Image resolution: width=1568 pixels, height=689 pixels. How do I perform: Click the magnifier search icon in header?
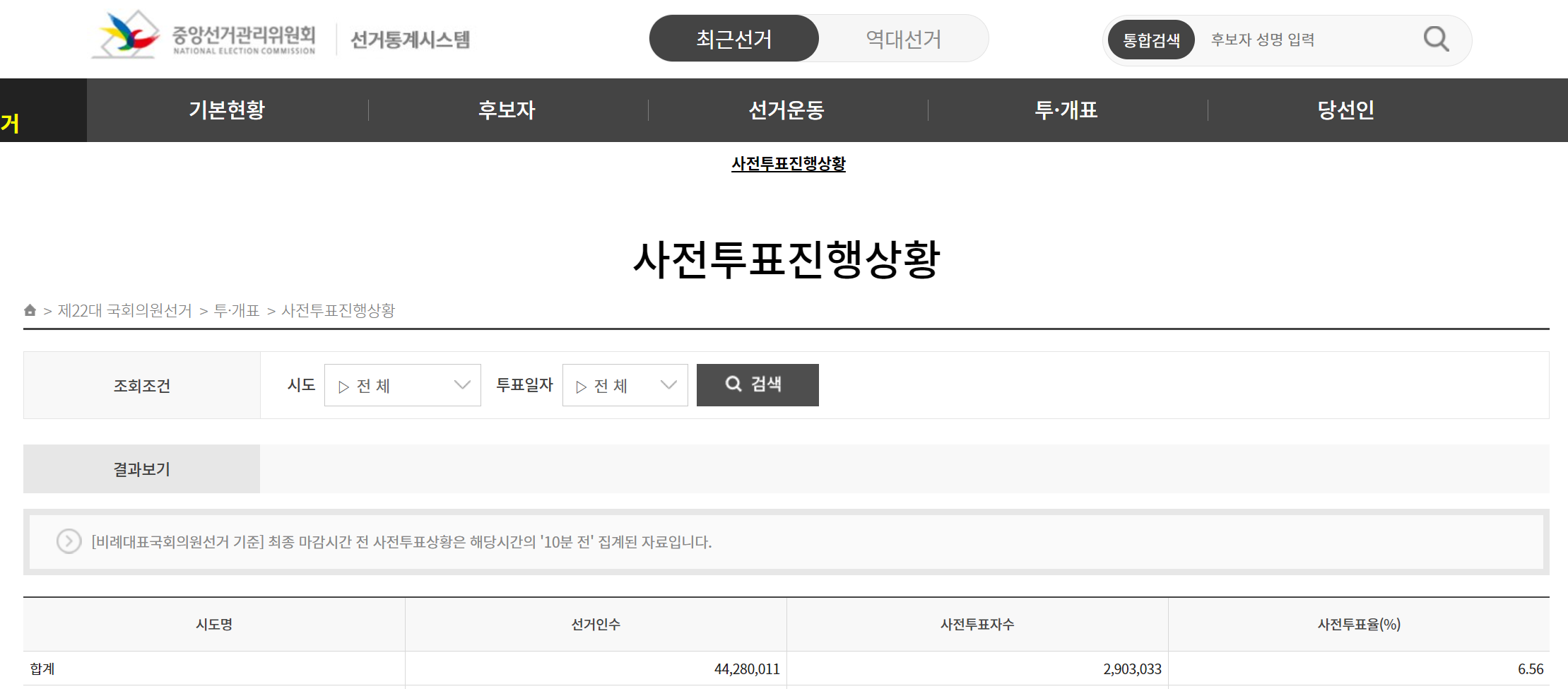click(1436, 39)
